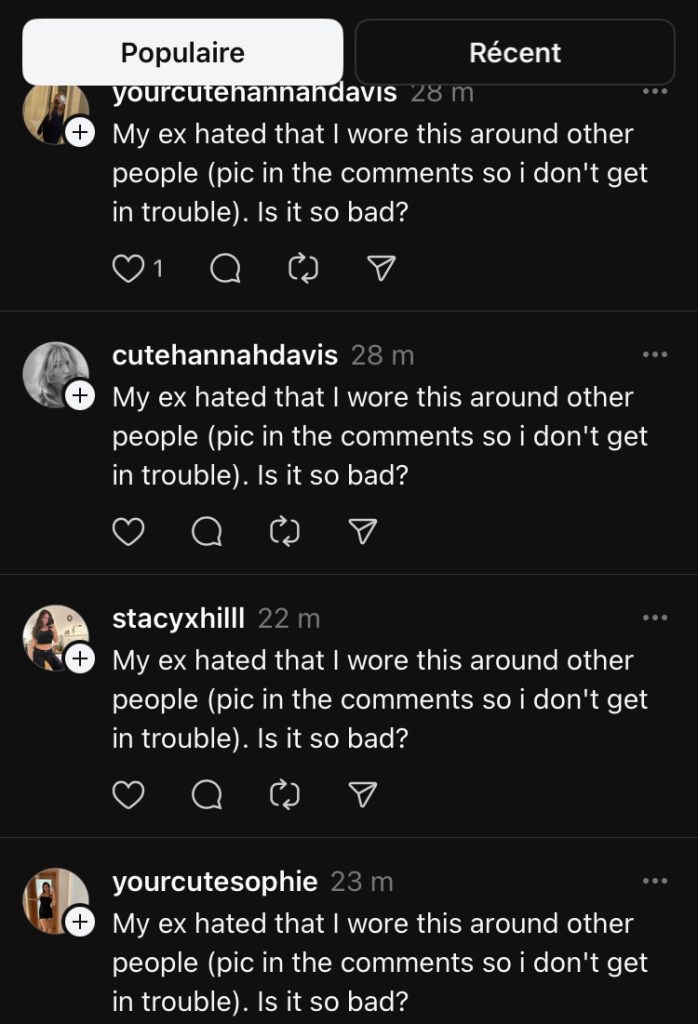Follow yourcutesophie via plus badge
The height and width of the screenshot is (1024, 698).
pyautogui.click(x=79, y=921)
